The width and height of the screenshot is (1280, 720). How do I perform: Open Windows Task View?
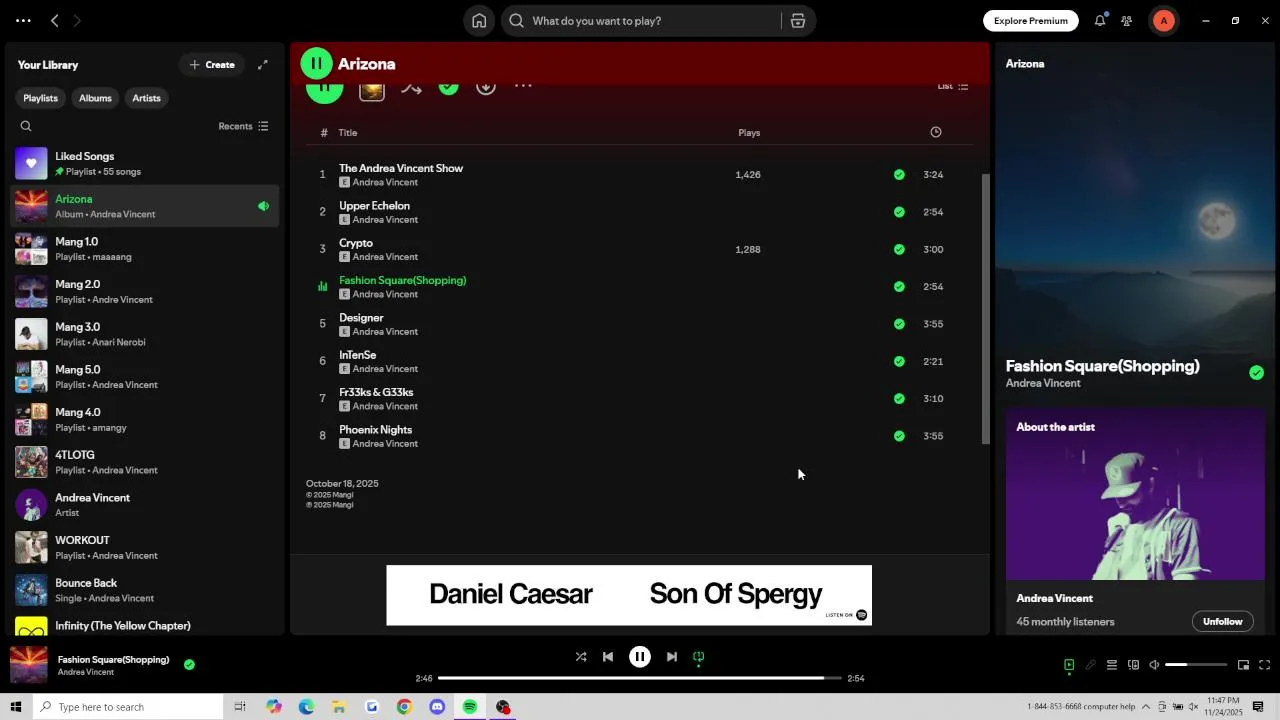[x=240, y=707]
